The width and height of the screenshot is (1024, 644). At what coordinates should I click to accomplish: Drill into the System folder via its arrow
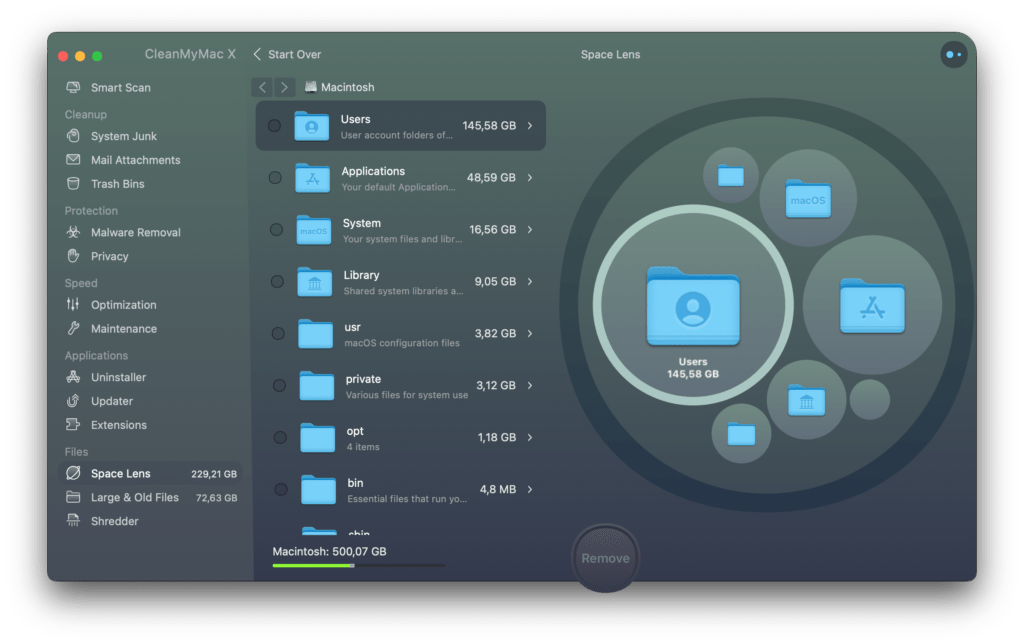click(x=530, y=230)
